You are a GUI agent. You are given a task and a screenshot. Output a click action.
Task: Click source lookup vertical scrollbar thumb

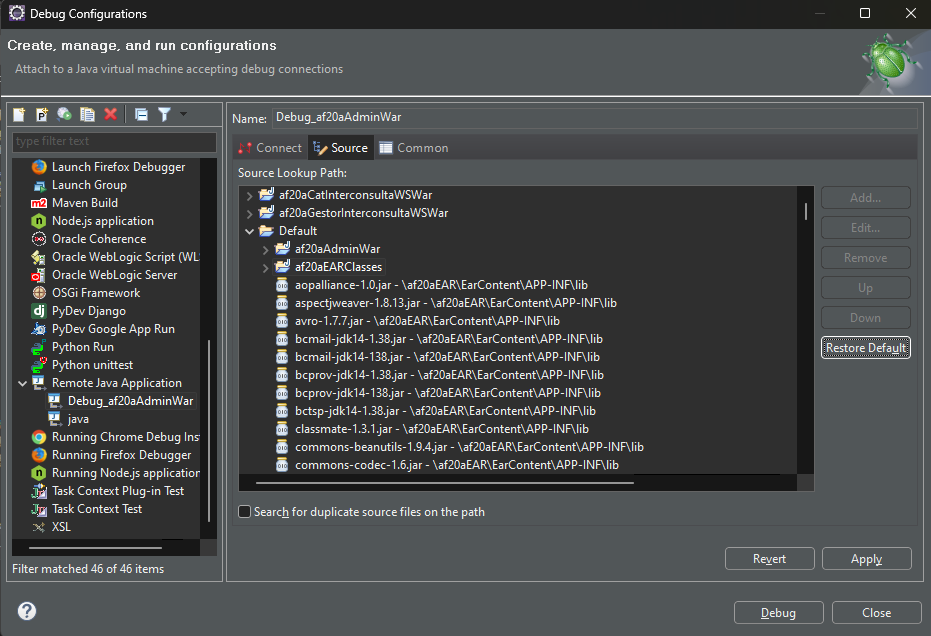(x=806, y=211)
